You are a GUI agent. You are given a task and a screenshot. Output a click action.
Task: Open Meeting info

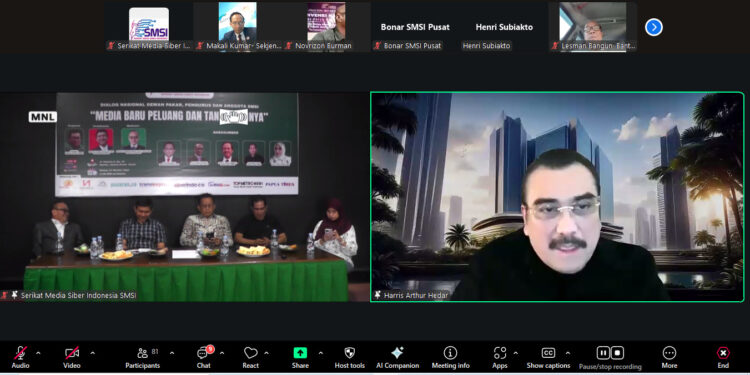click(x=451, y=357)
